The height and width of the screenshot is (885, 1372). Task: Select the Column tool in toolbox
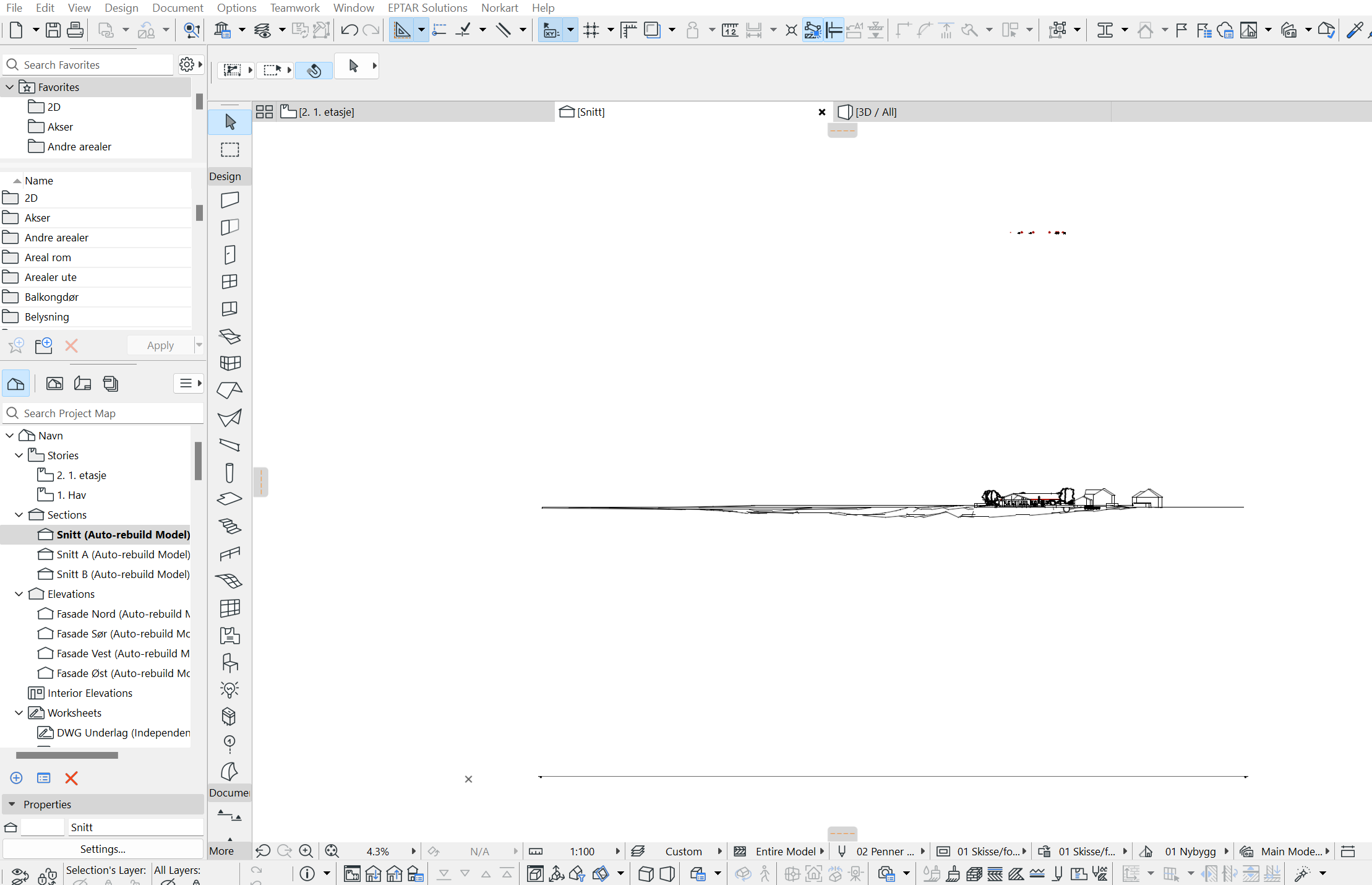[229, 472]
